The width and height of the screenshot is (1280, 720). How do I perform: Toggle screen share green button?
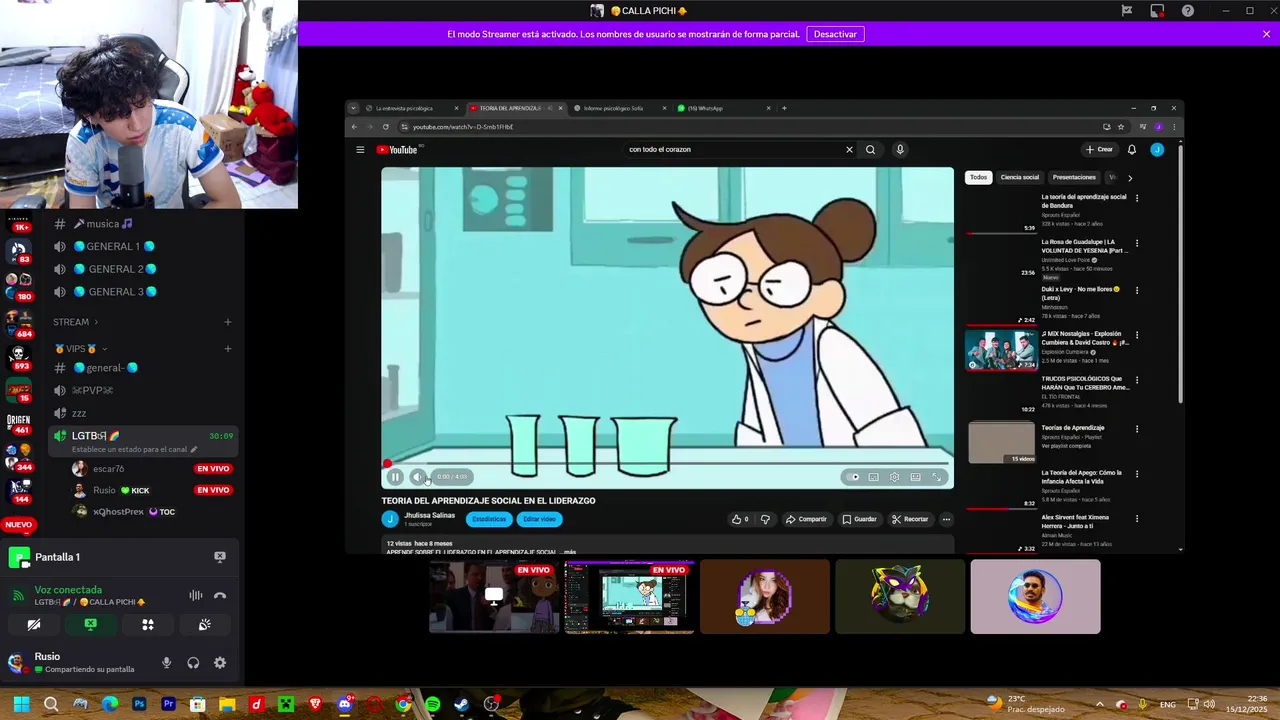click(90, 625)
